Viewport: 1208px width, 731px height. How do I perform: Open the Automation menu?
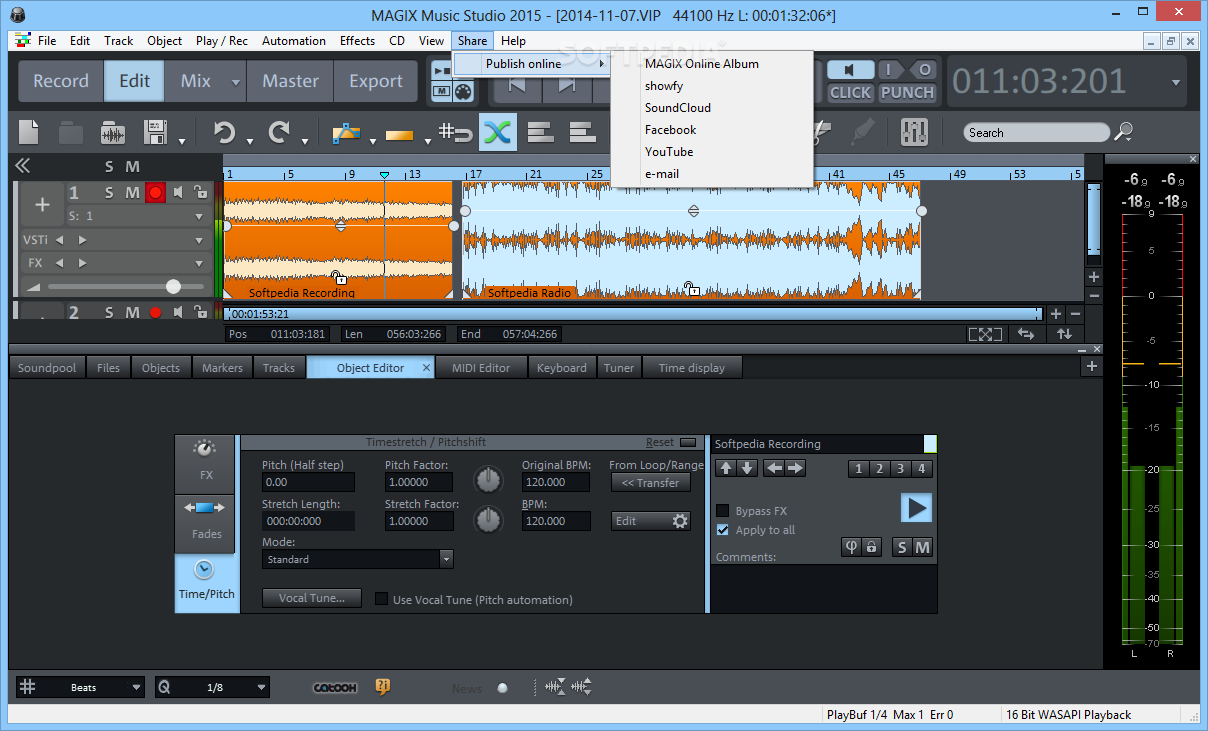pos(294,41)
